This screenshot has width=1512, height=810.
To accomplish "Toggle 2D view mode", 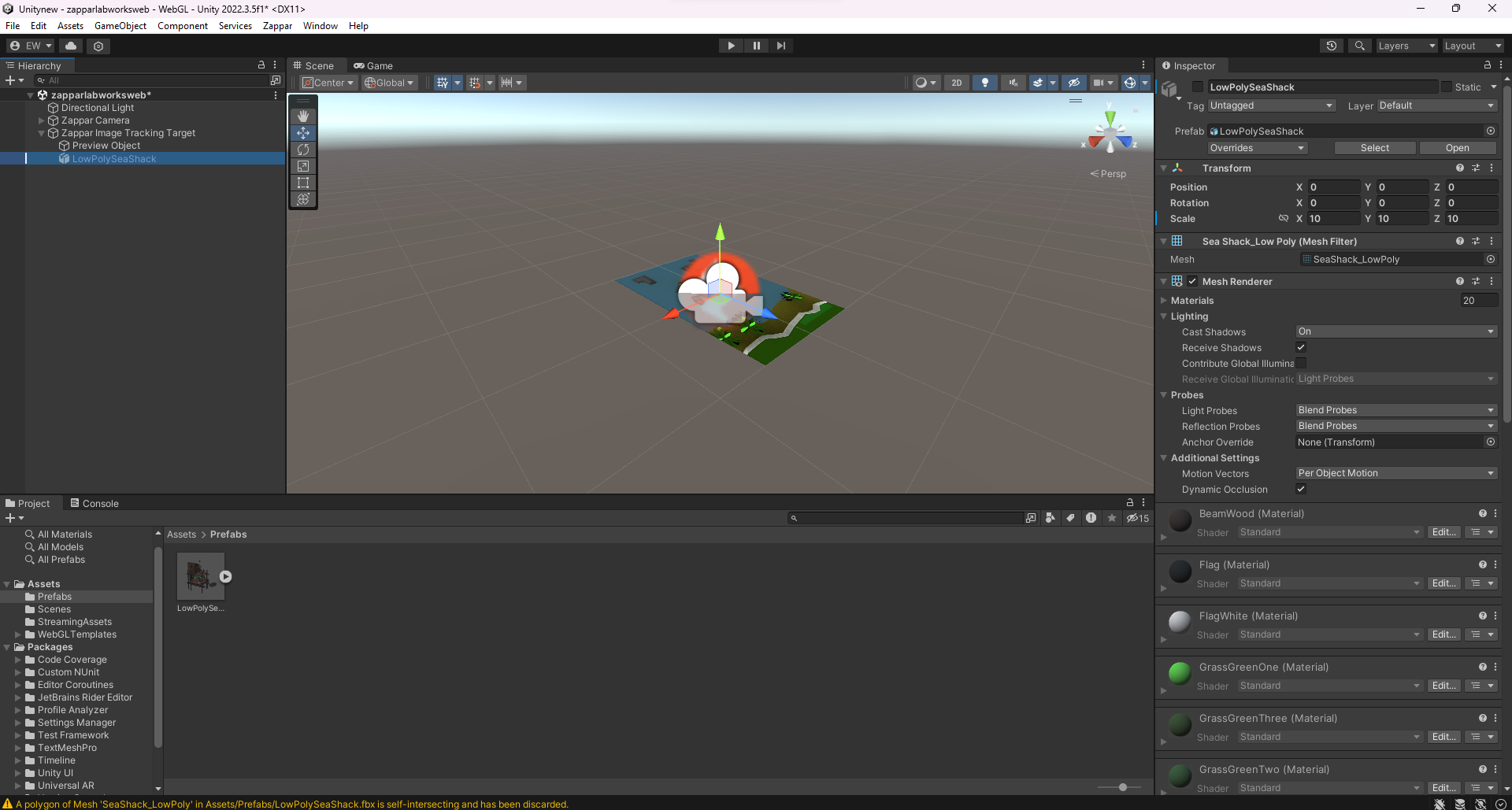I will point(956,83).
